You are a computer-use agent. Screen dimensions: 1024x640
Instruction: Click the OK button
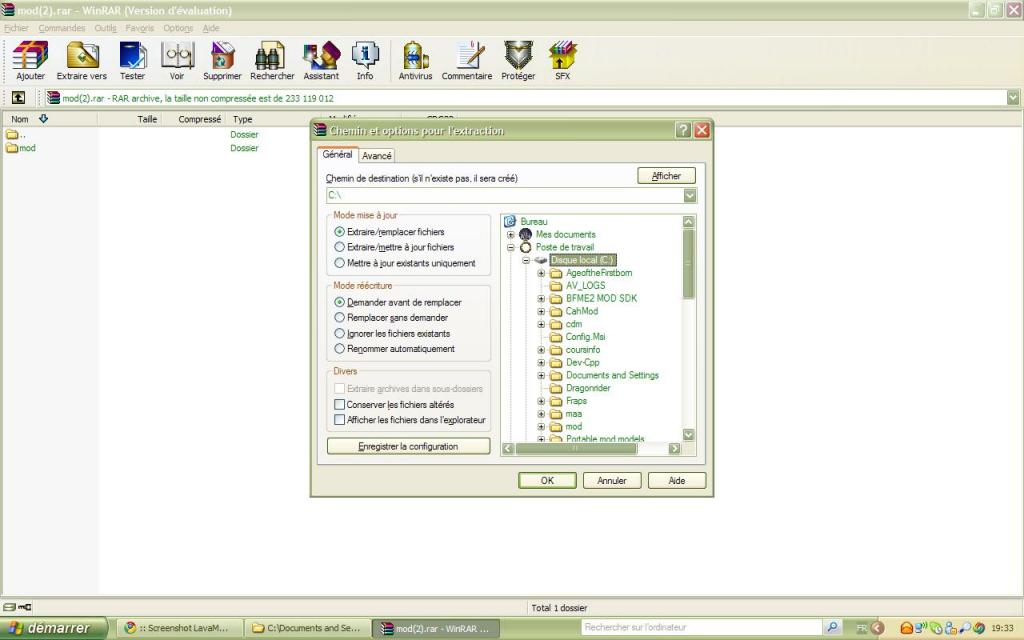[547, 481]
